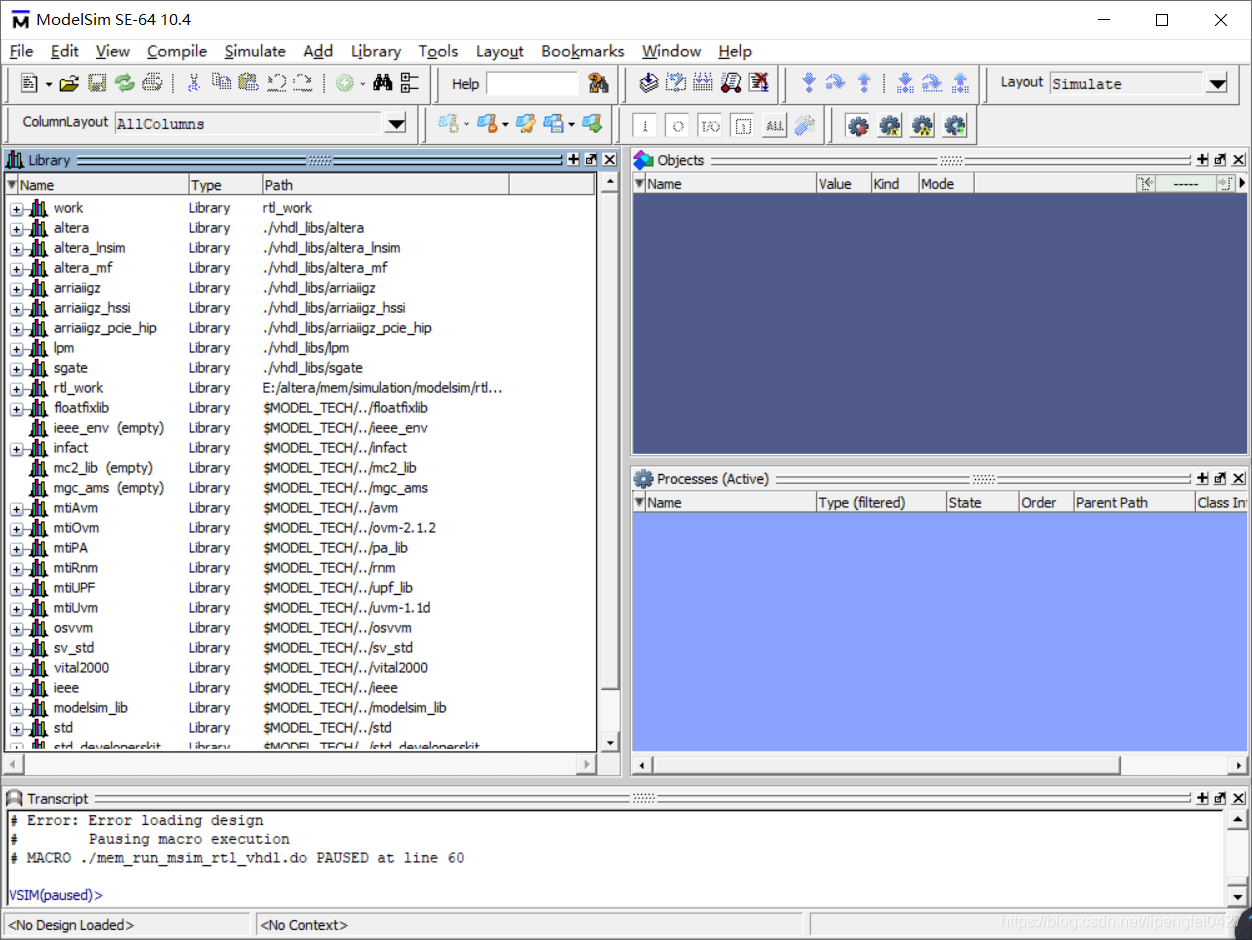
Task: Click the Processes State column header
Action: tap(982, 502)
